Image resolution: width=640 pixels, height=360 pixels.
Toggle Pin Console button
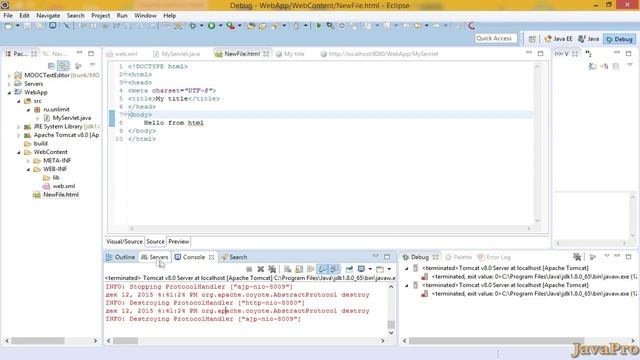pos(349,269)
